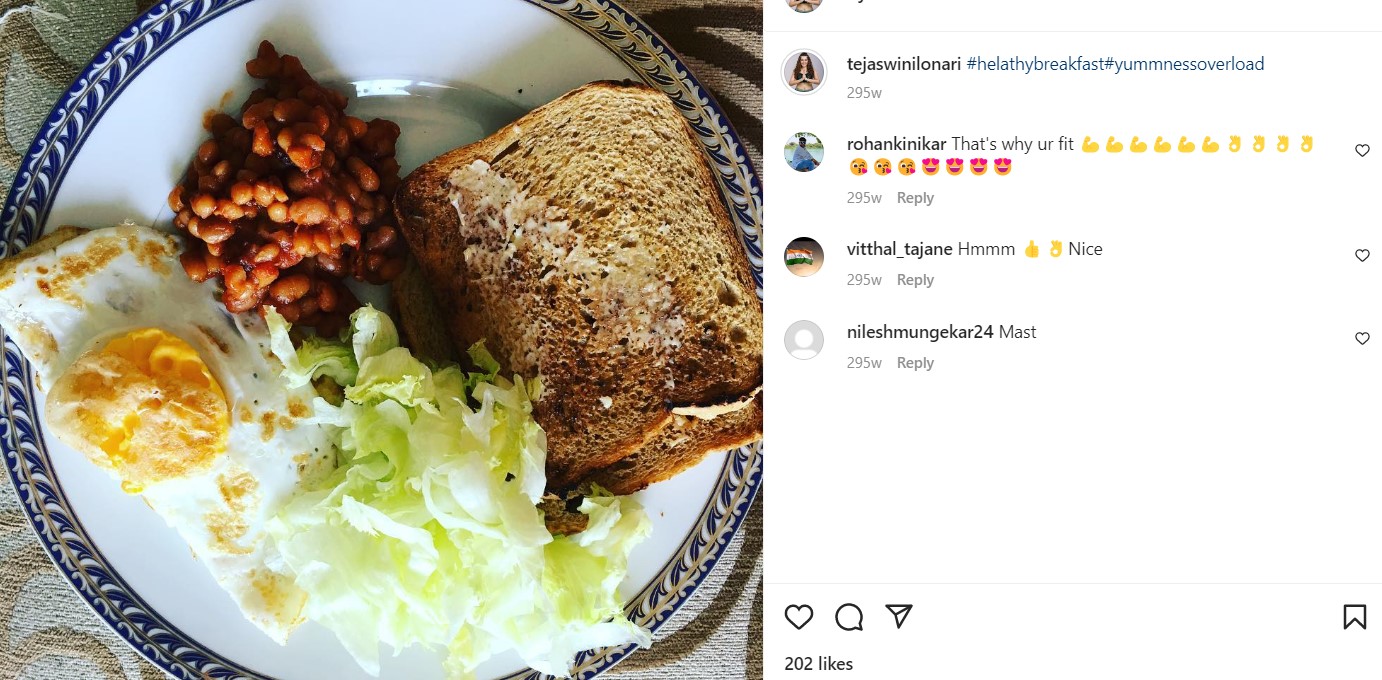Screen dimensions: 1382x680
Task: Open rohankinikar username link
Action: pyautogui.click(x=897, y=144)
